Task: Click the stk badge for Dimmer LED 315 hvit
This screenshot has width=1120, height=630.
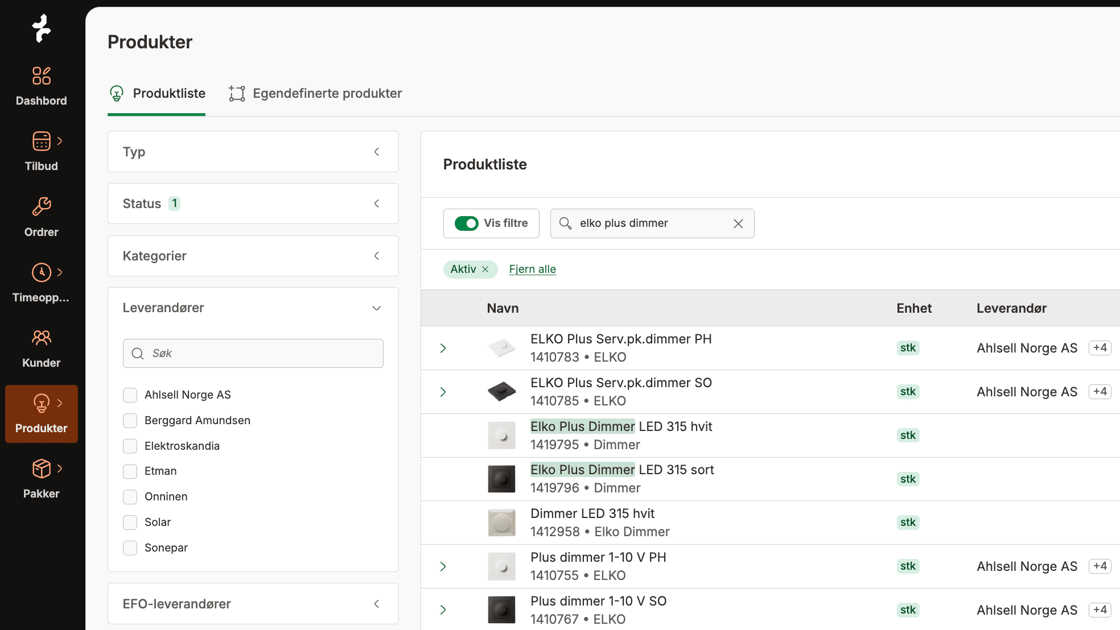Action: (x=908, y=523)
